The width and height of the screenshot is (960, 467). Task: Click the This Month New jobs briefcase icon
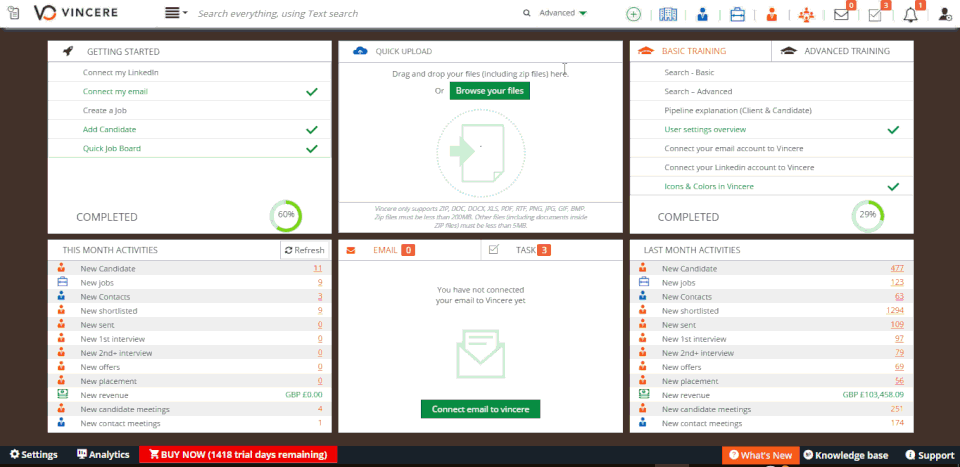(x=62, y=282)
